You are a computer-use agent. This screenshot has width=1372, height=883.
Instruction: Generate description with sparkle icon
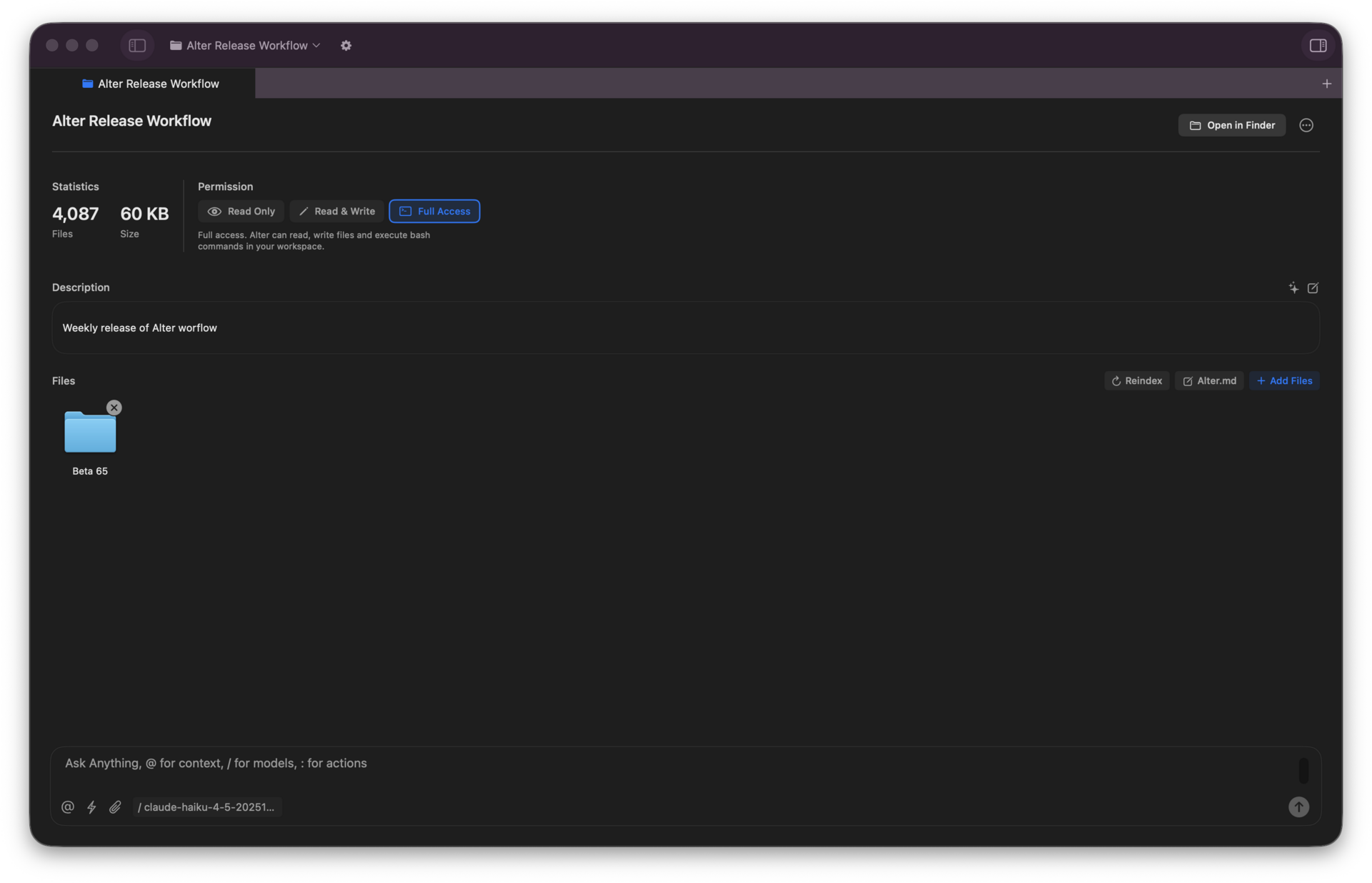(x=1293, y=287)
